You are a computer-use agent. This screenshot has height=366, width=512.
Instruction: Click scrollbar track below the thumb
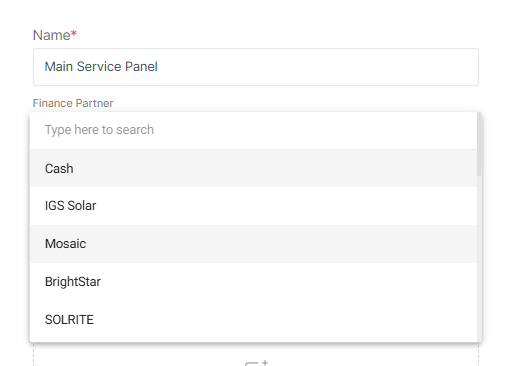pyautogui.click(x=479, y=258)
